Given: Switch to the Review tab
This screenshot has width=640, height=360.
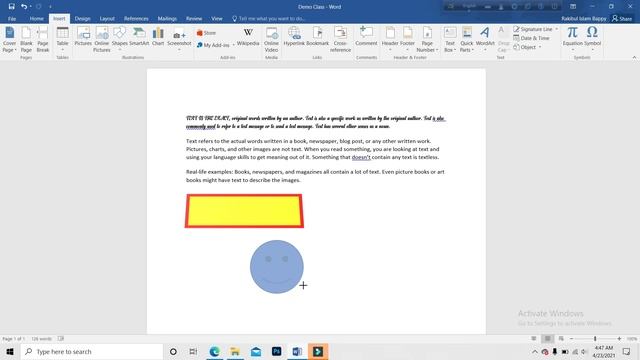Looking at the screenshot, I should (x=194, y=19).
